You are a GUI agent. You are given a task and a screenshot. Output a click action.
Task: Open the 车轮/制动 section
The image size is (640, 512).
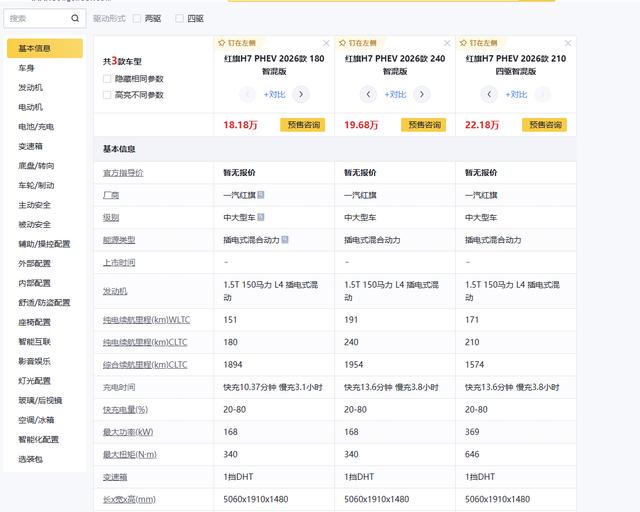(36, 185)
